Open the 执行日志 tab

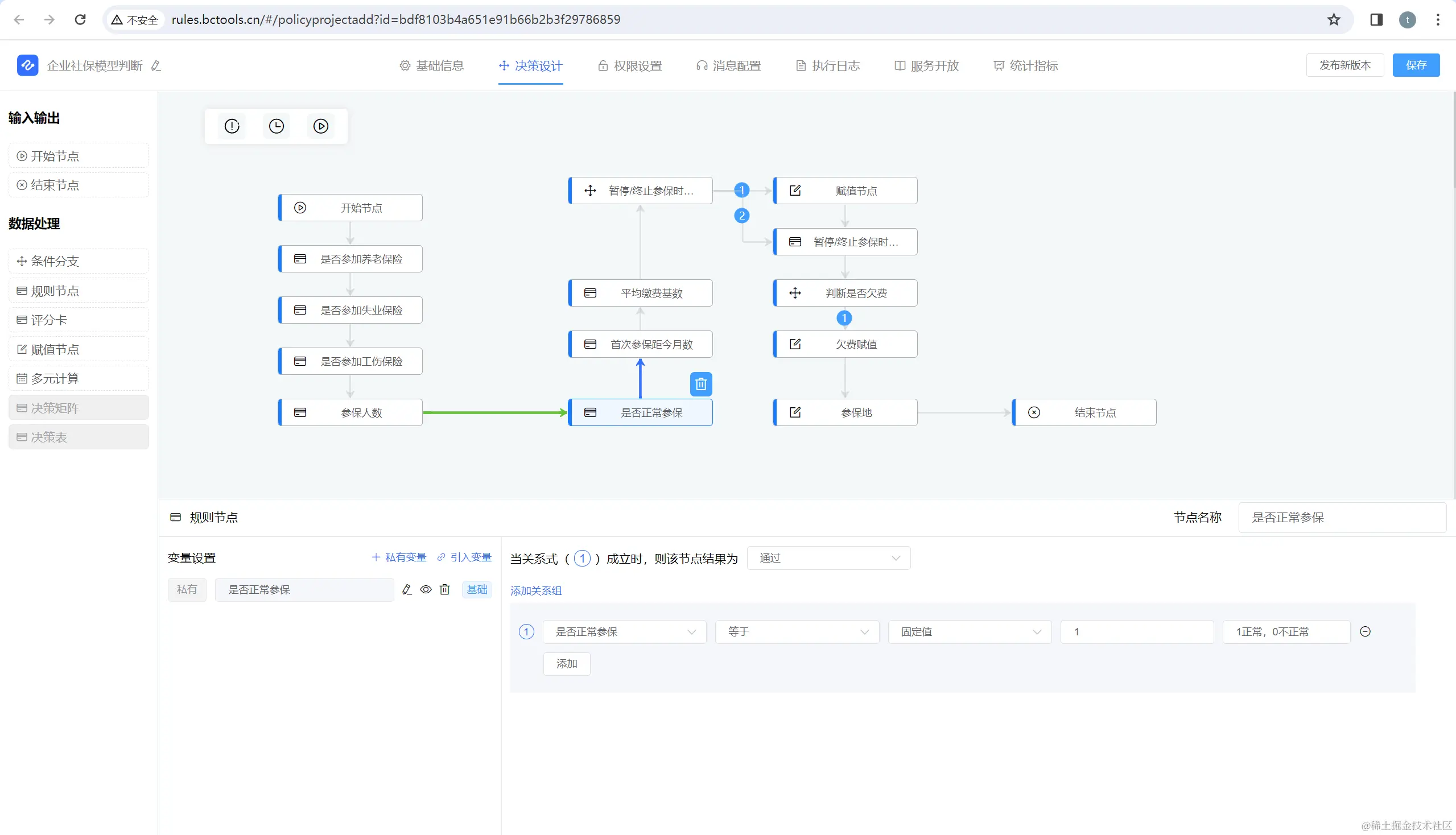(827, 66)
